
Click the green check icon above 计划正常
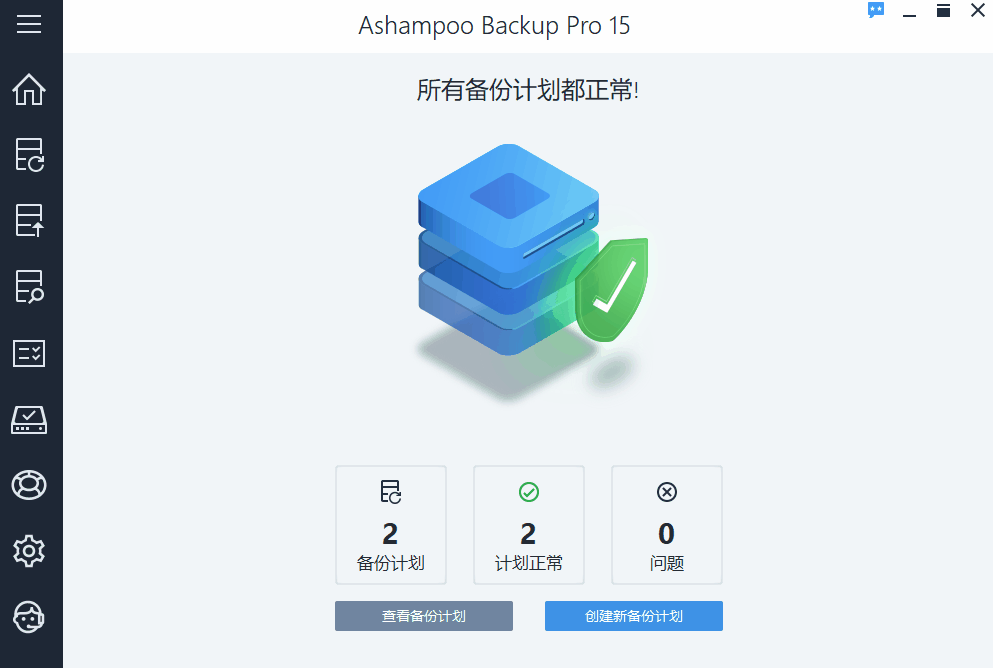(x=529, y=492)
